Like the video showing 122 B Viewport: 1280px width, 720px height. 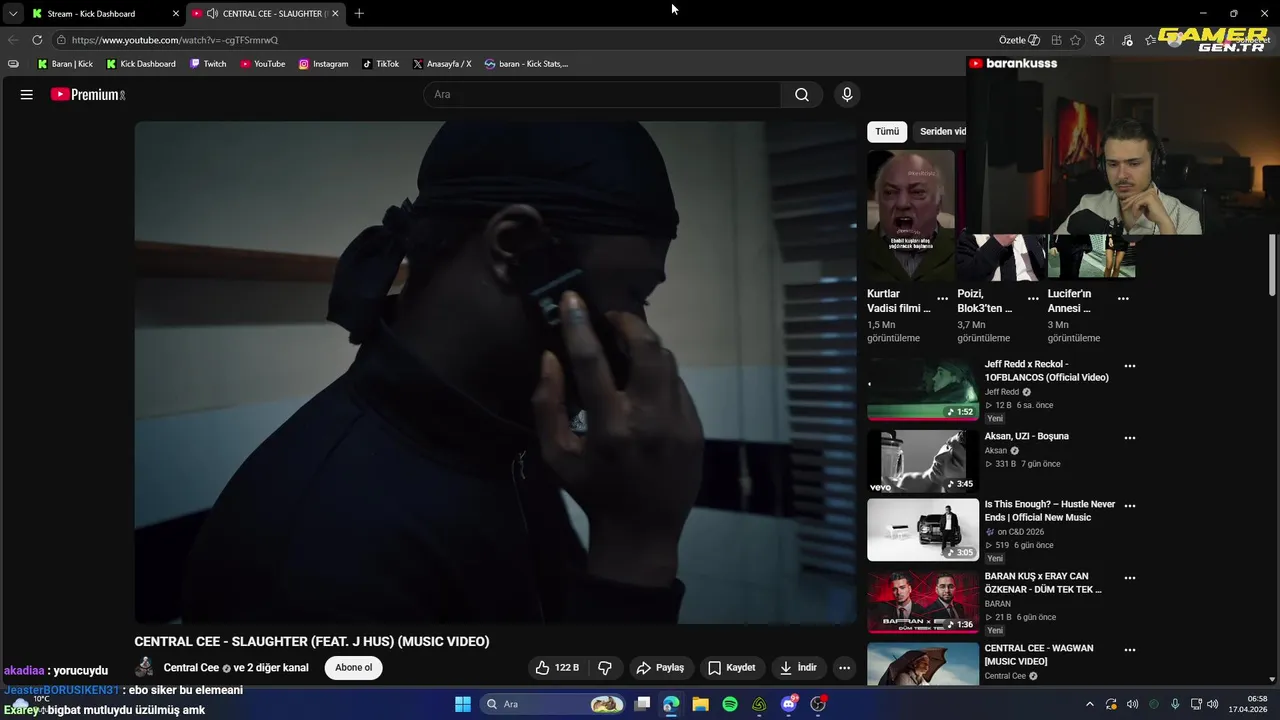point(557,668)
